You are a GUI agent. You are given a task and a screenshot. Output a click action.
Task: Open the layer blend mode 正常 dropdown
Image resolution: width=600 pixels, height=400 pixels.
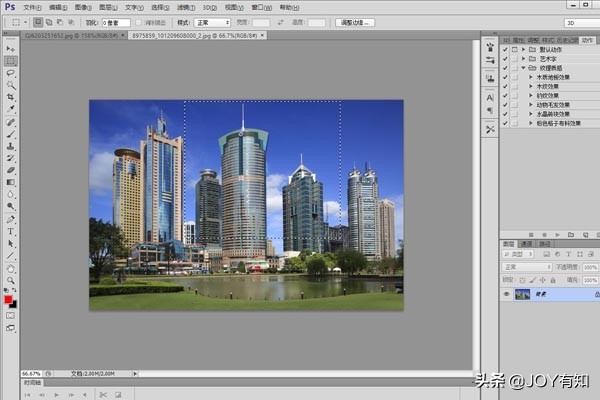(x=527, y=267)
